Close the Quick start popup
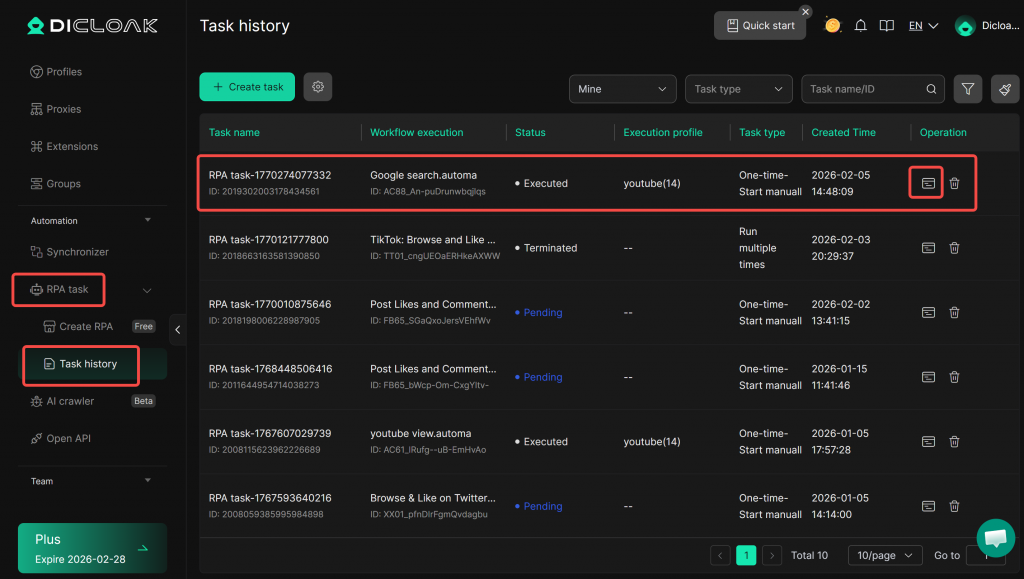The height and width of the screenshot is (579, 1024). tap(805, 12)
